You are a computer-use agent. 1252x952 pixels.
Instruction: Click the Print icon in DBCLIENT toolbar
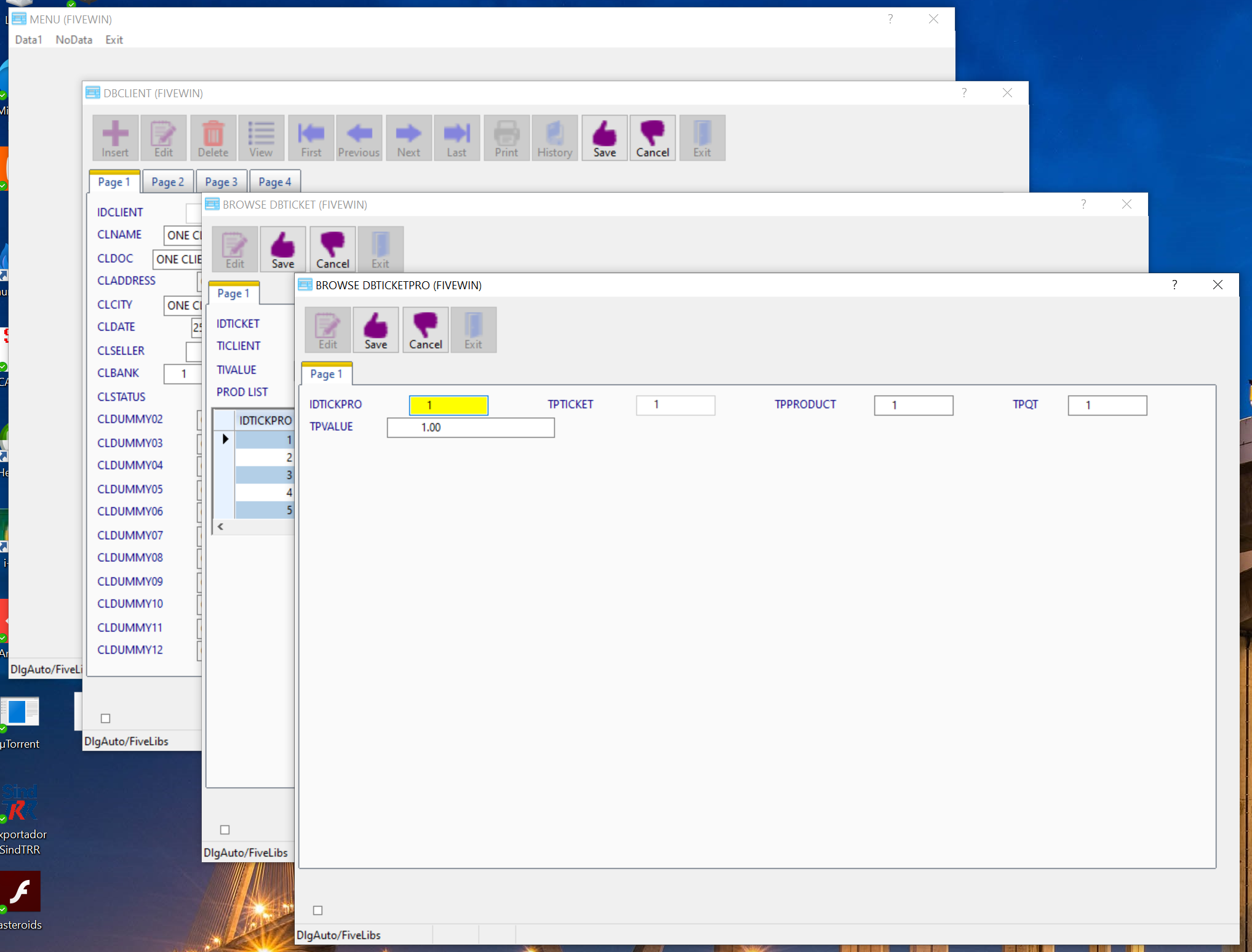506,138
